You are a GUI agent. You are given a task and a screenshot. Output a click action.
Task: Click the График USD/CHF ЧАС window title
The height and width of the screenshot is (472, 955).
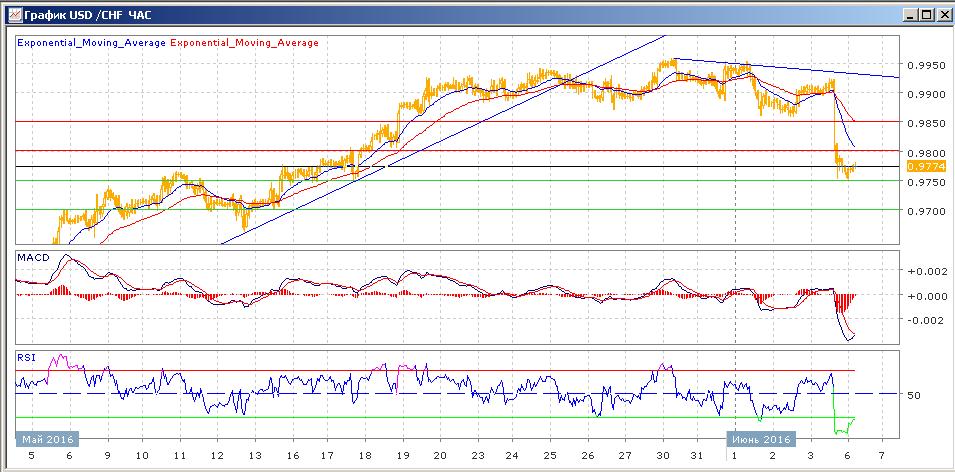(88, 15)
